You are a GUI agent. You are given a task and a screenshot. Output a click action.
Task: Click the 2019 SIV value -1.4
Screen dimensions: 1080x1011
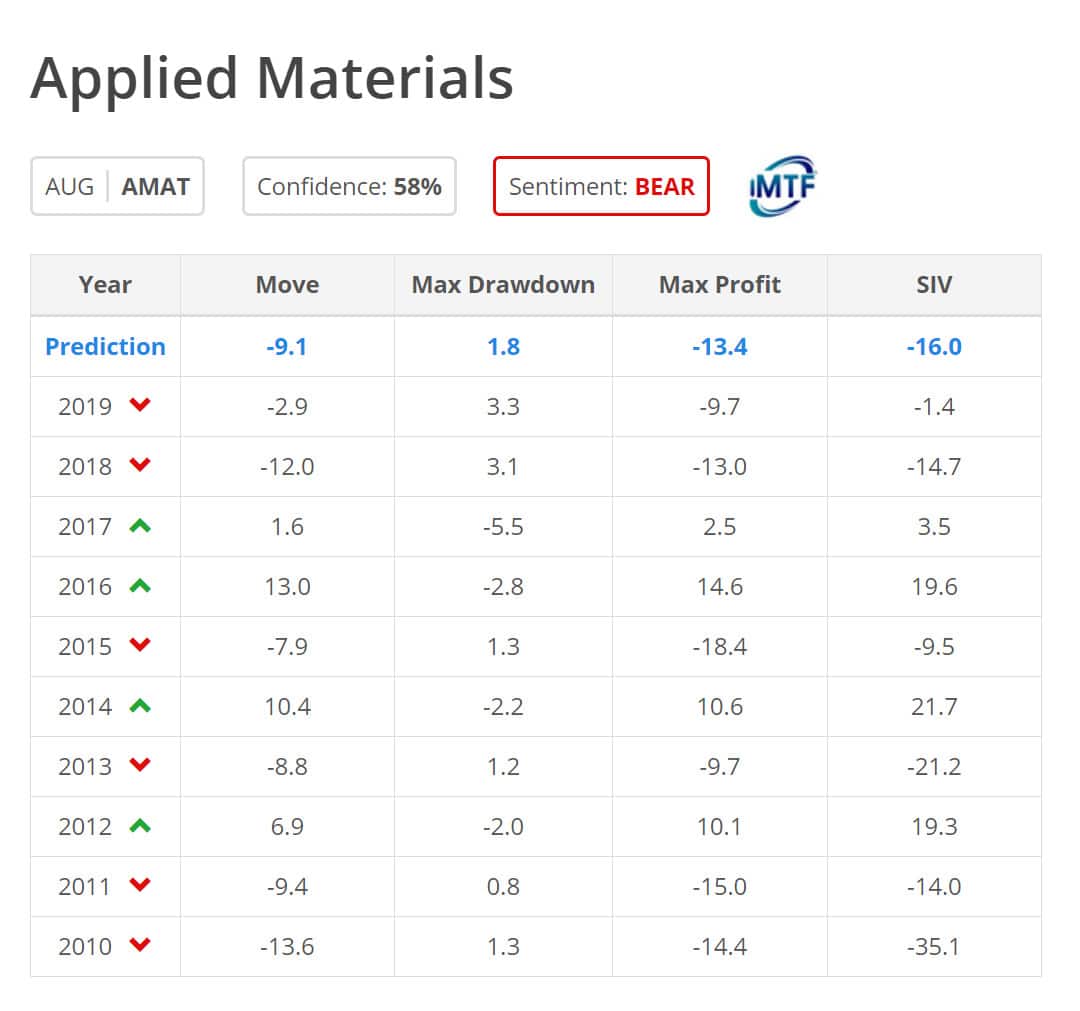pos(934,407)
